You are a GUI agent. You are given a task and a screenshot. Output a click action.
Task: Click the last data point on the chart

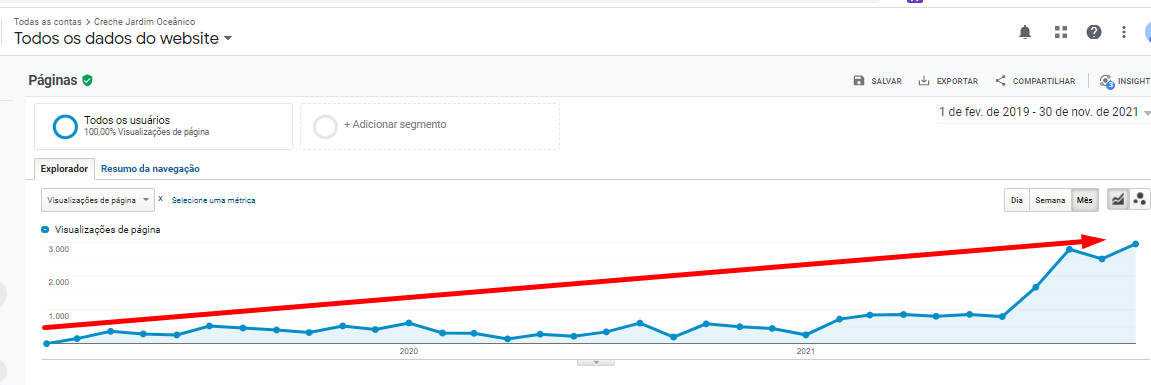click(1135, 244)
